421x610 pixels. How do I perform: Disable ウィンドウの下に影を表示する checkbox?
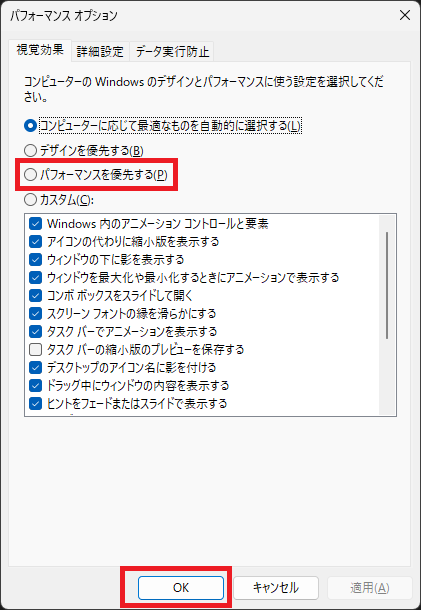coord(35,259)
